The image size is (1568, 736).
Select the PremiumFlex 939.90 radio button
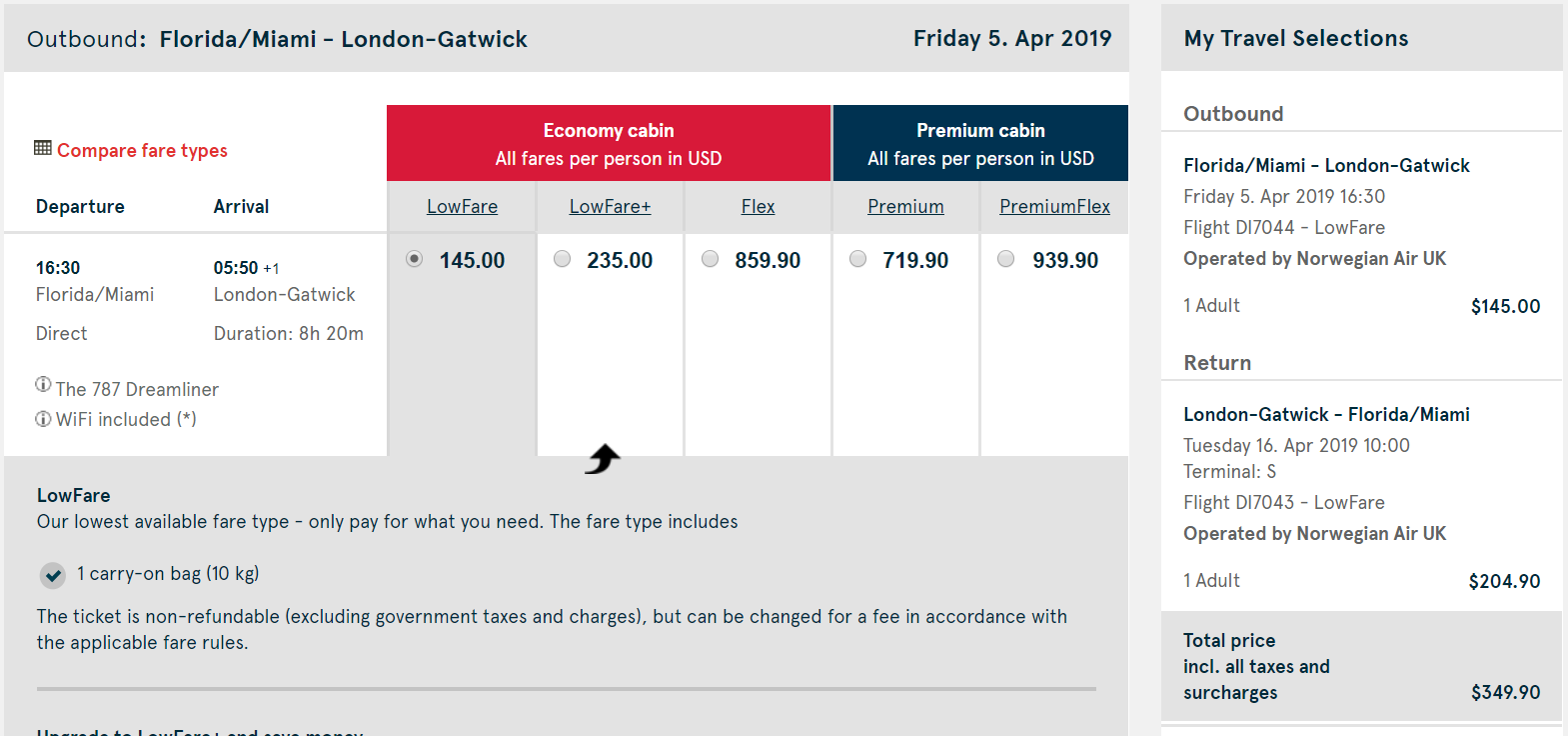click(x=1006, y=259)
